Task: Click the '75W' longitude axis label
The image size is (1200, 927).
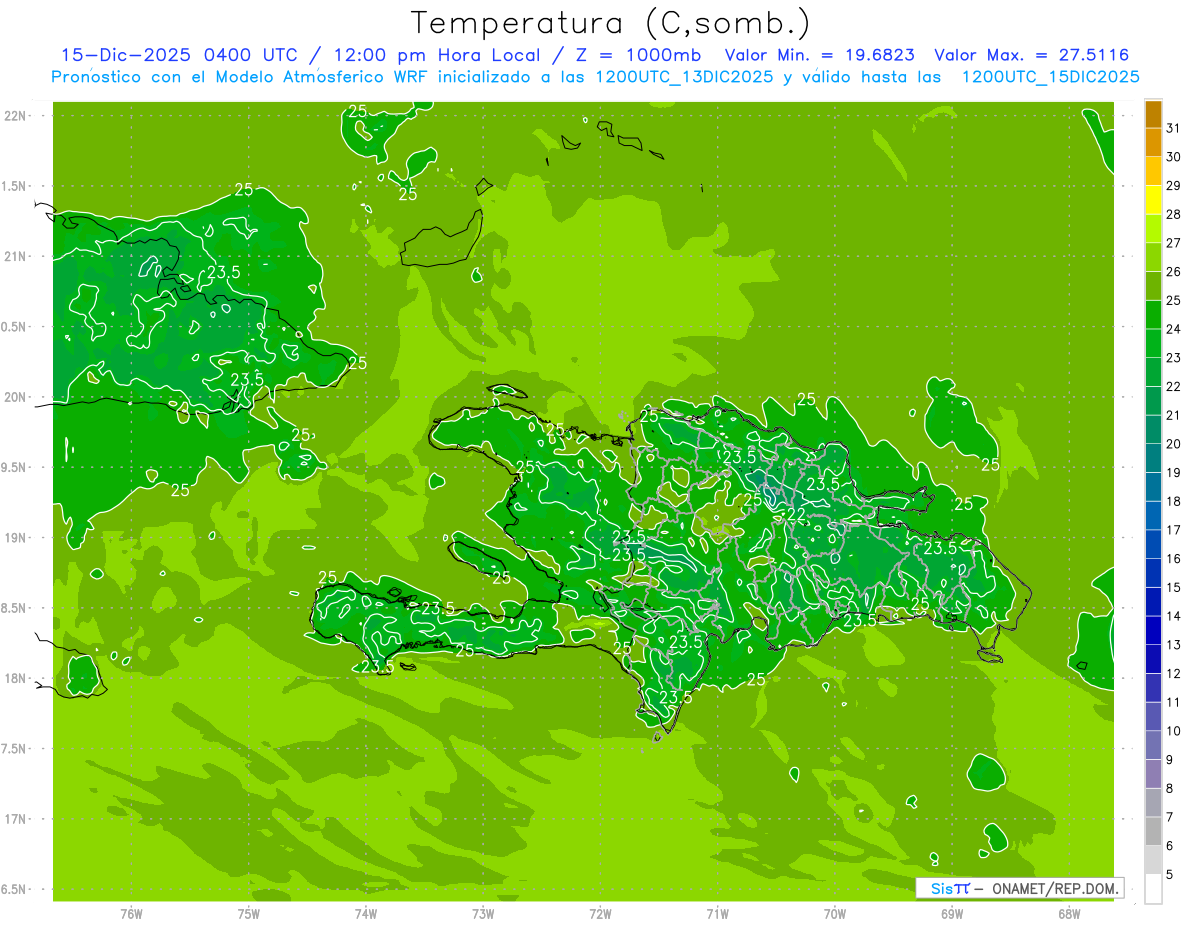Action: click(x=249, y=913)
